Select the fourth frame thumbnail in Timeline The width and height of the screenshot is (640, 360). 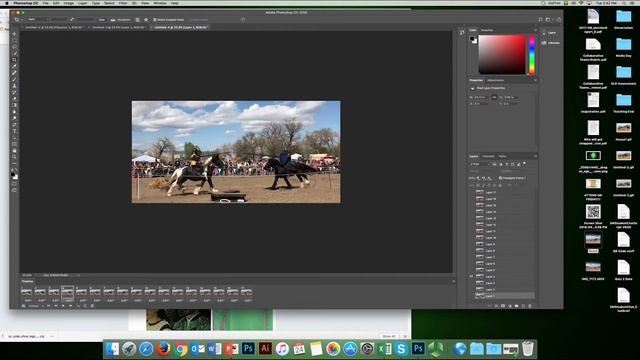tap(68, 291)
